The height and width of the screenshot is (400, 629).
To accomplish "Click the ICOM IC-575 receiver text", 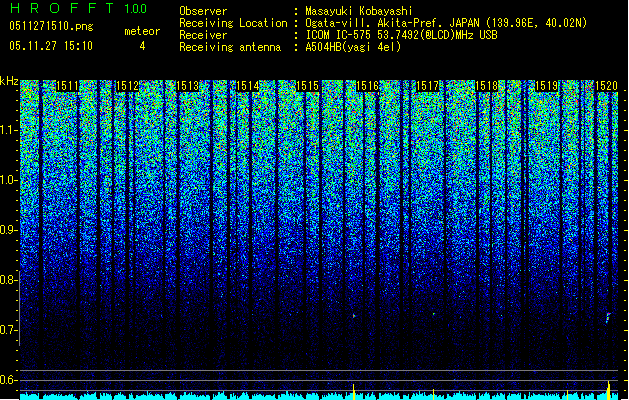I will (x=401, y=35).
